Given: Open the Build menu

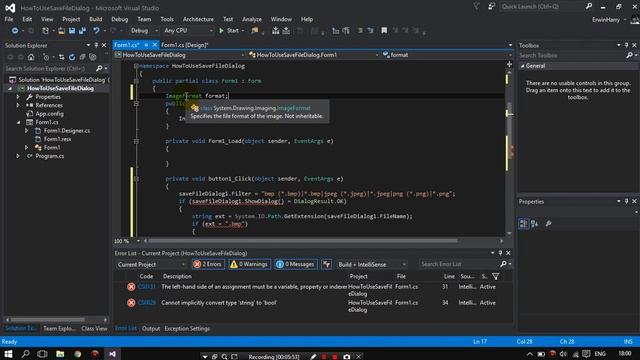Looking at the screenshot, I should coord(96,19).
